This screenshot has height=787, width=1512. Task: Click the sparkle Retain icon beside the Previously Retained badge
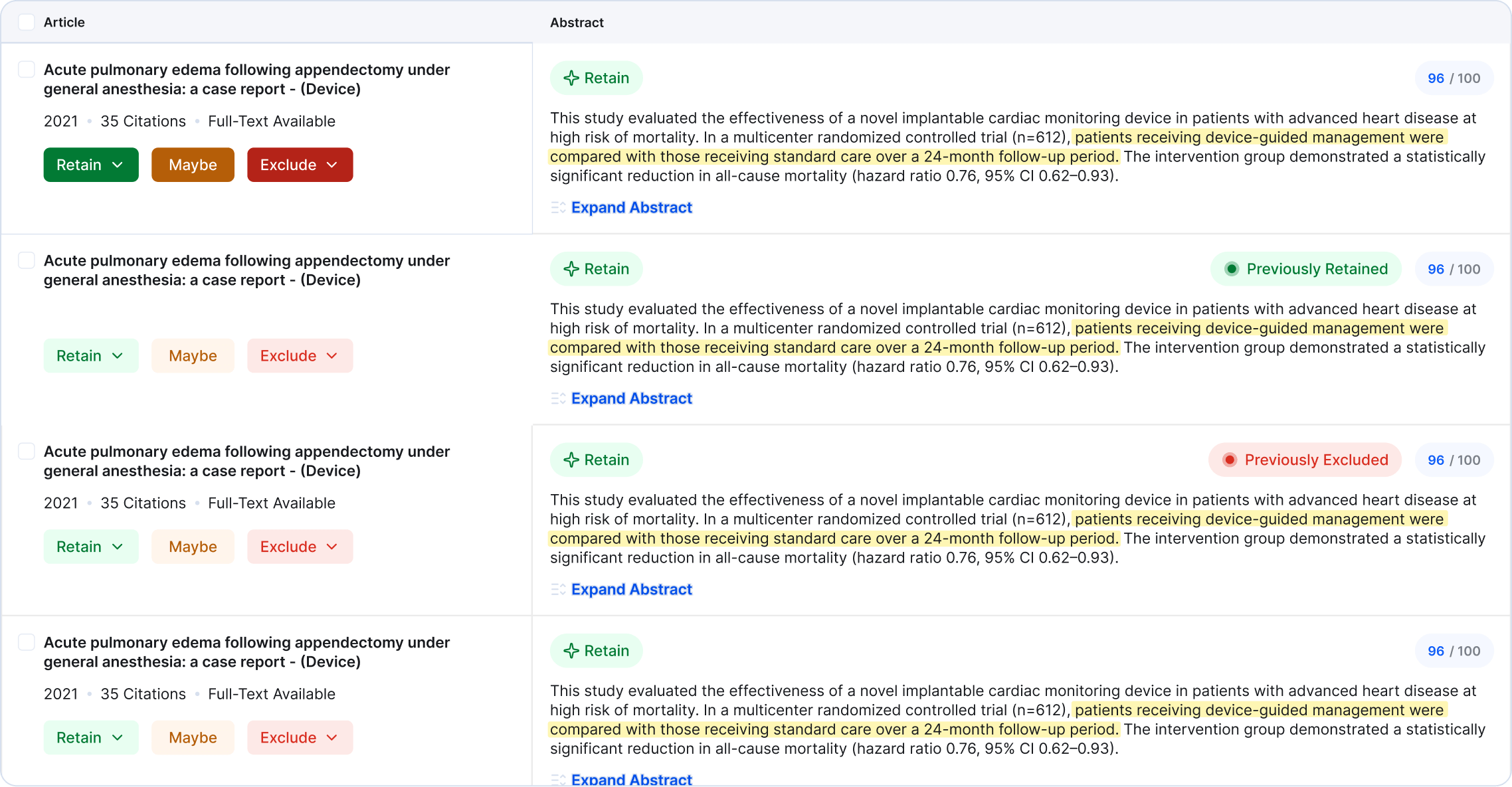coord(571,269)
